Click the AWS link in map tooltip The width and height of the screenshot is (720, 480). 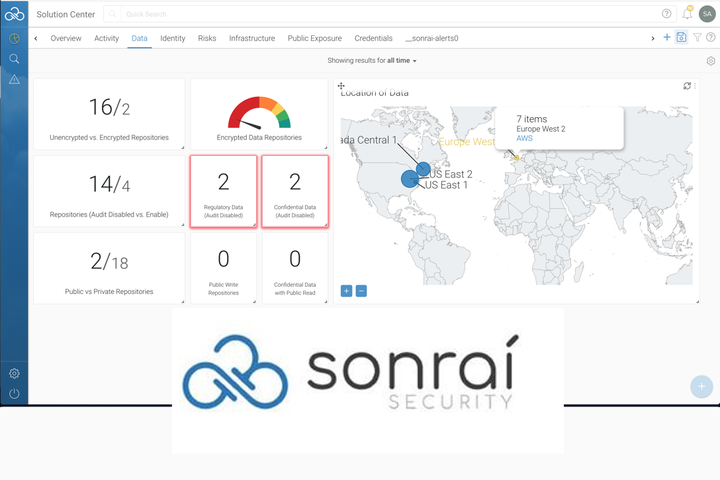point(525,138)
